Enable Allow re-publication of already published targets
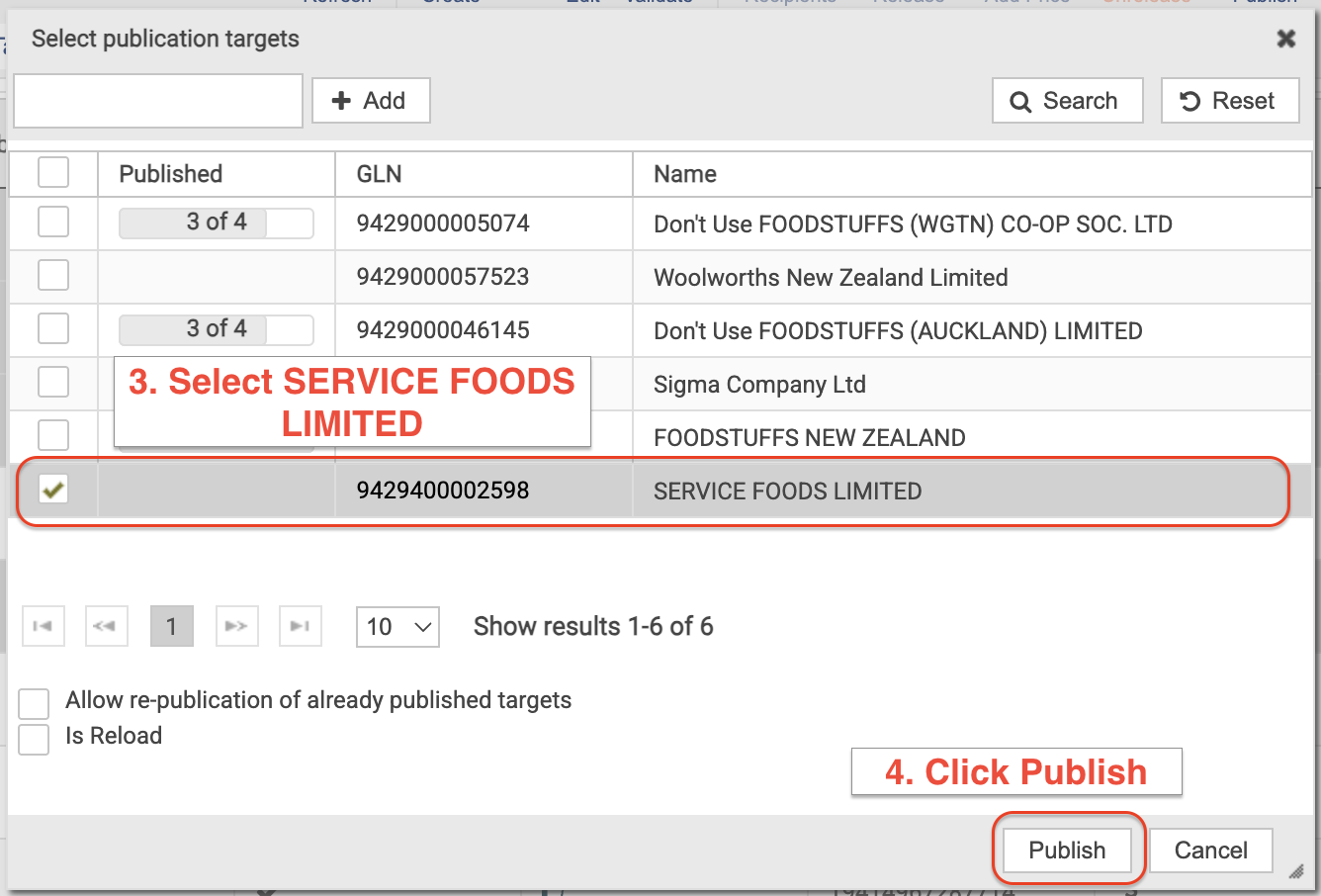Viewport: 1321px width, 896px height. (x=34, y=704)
